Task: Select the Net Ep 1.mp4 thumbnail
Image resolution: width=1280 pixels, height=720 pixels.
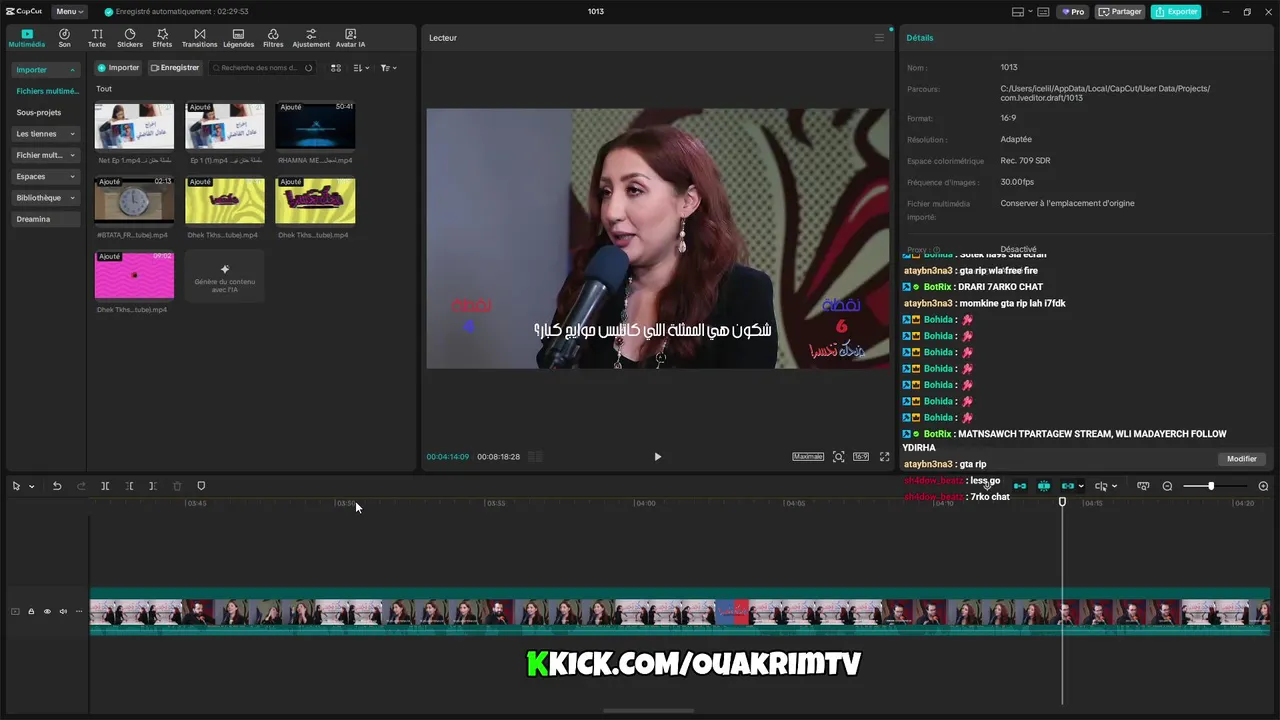Action: click(x=134, y=127)
